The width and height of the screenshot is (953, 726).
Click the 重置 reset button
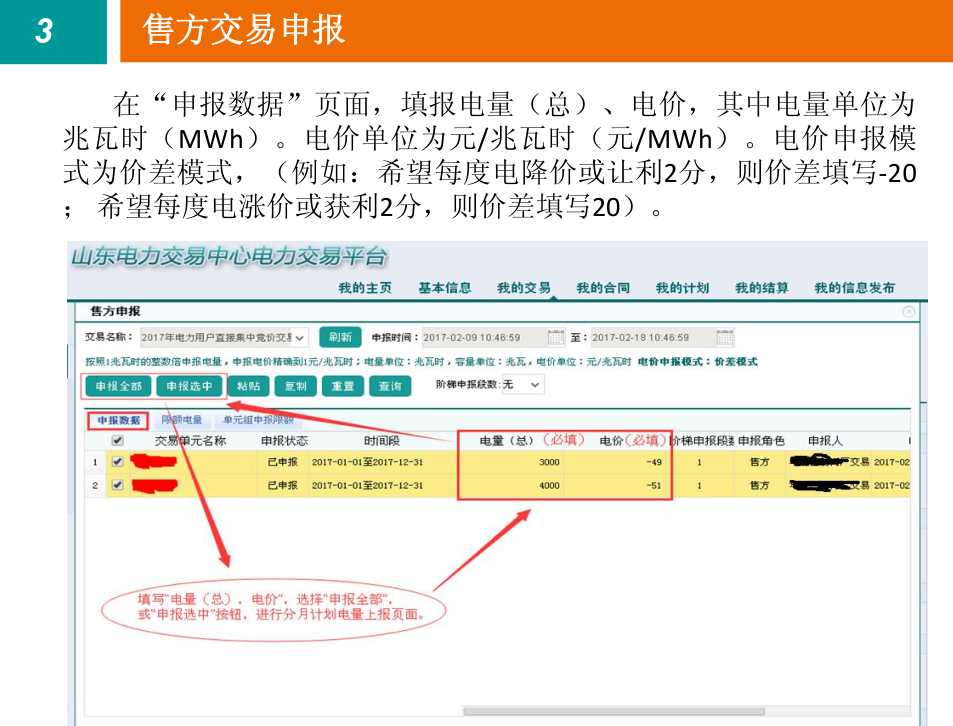(342, 386)
